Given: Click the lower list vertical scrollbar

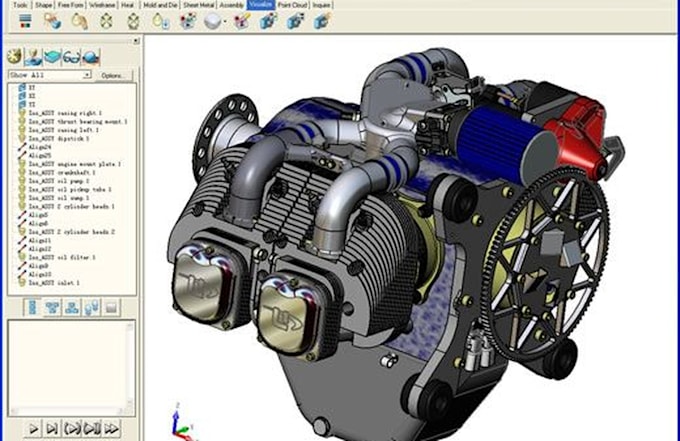Looking at the screenshot, I should pos(129,364).
